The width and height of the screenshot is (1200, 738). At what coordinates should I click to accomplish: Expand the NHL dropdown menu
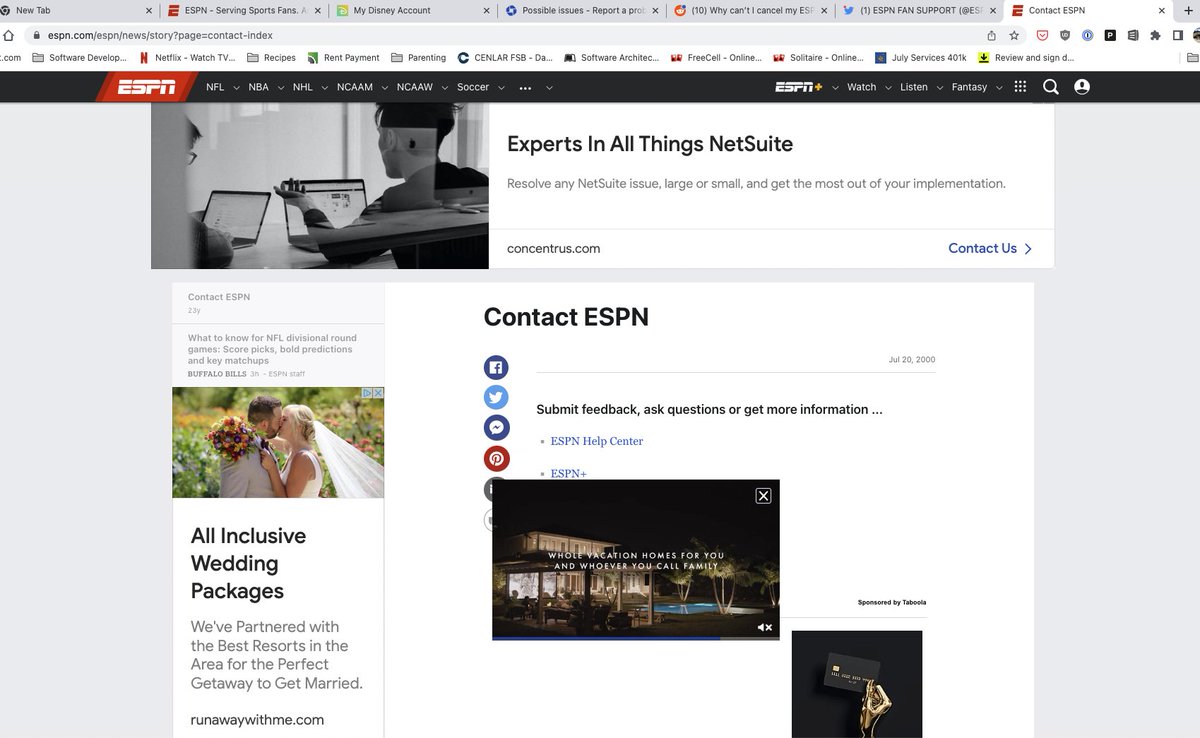[x=325, y=88]
